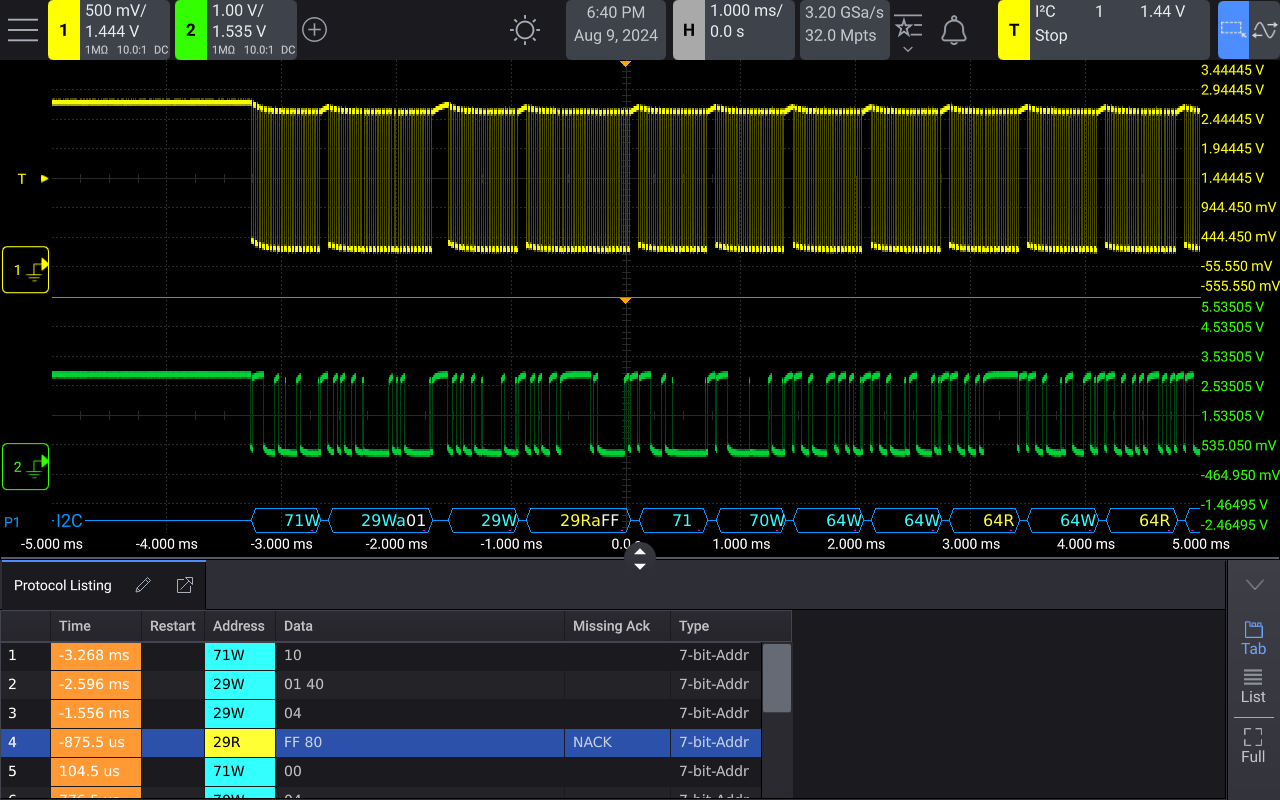Select channel 2 green badge

click(191, 30)
